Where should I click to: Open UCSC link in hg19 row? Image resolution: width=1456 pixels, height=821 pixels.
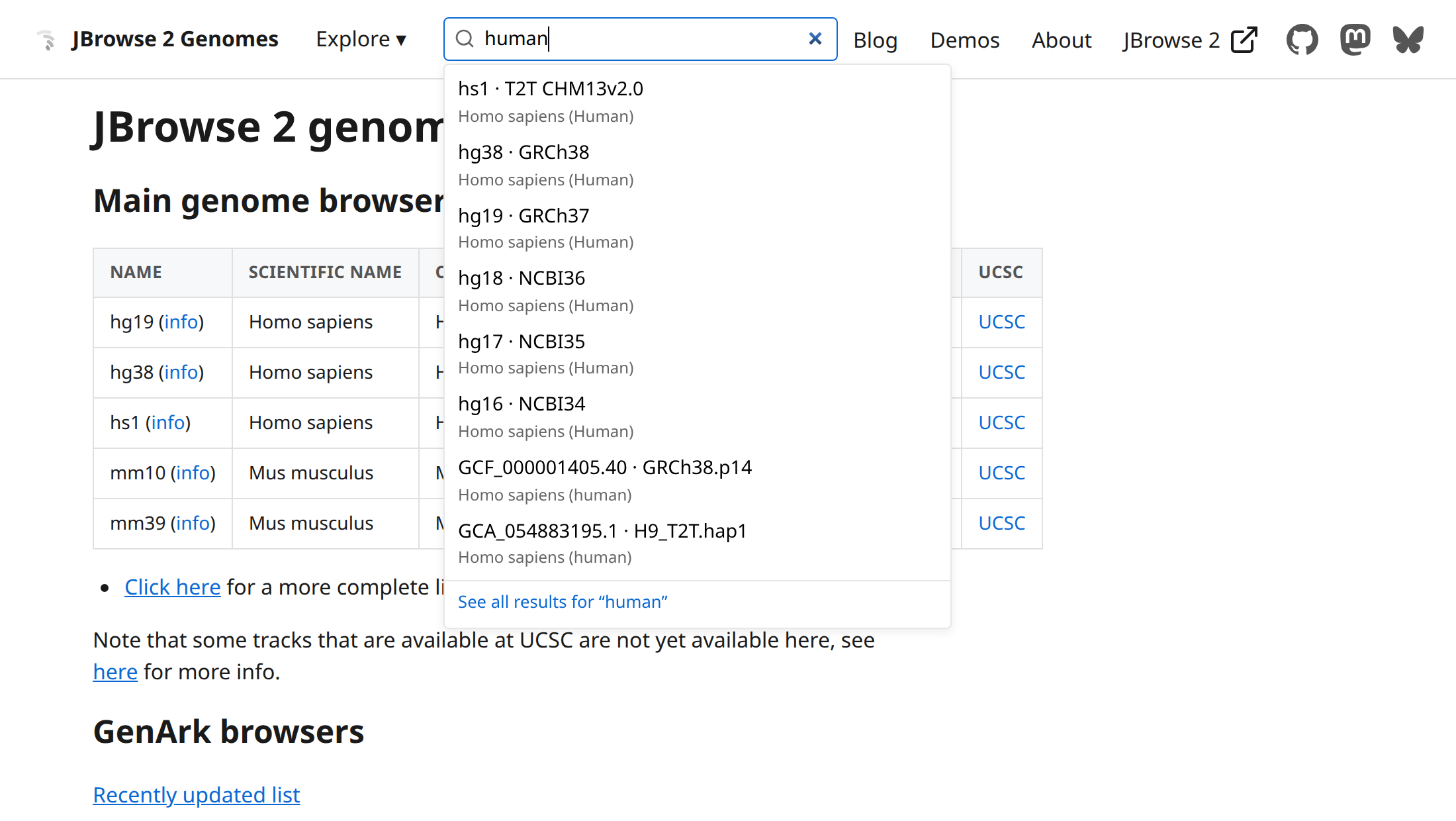(1001, 322)
